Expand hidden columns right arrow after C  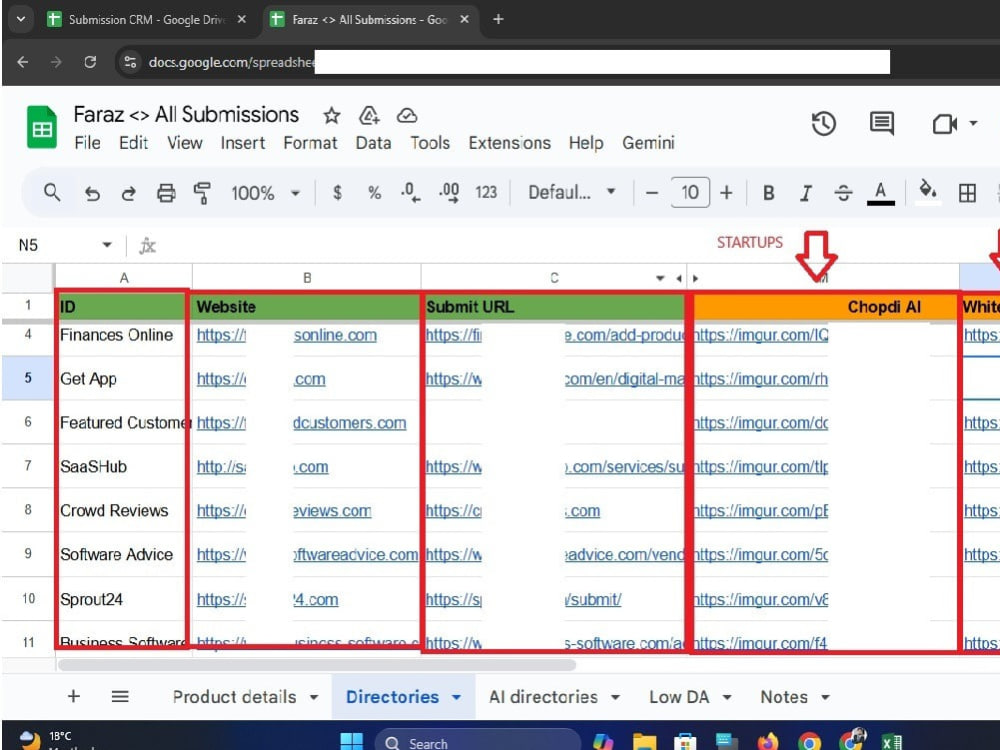(x=696, y=278)
